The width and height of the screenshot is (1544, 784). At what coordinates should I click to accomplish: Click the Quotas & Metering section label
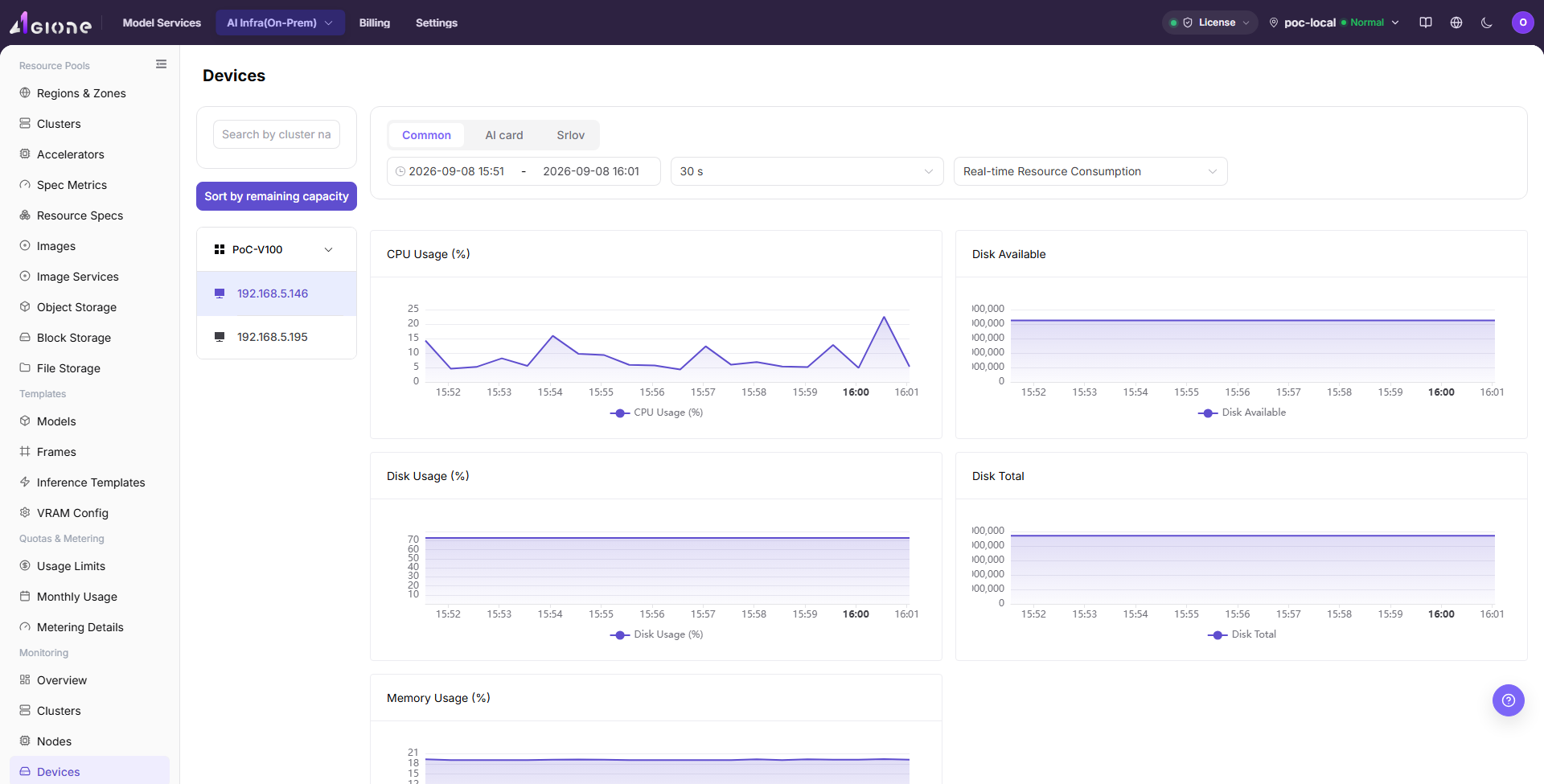pos(62,539)
